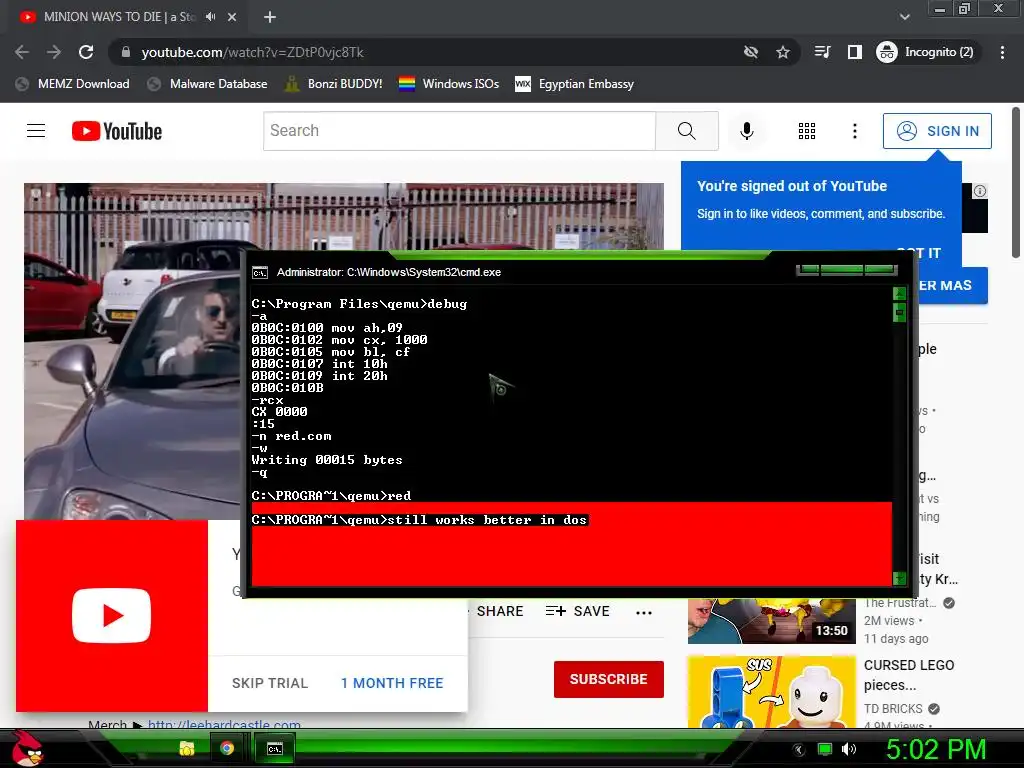The height and width of the screenshot is (768, 1024).
Task: Click SHARE under the video
Action: (500, 611)
